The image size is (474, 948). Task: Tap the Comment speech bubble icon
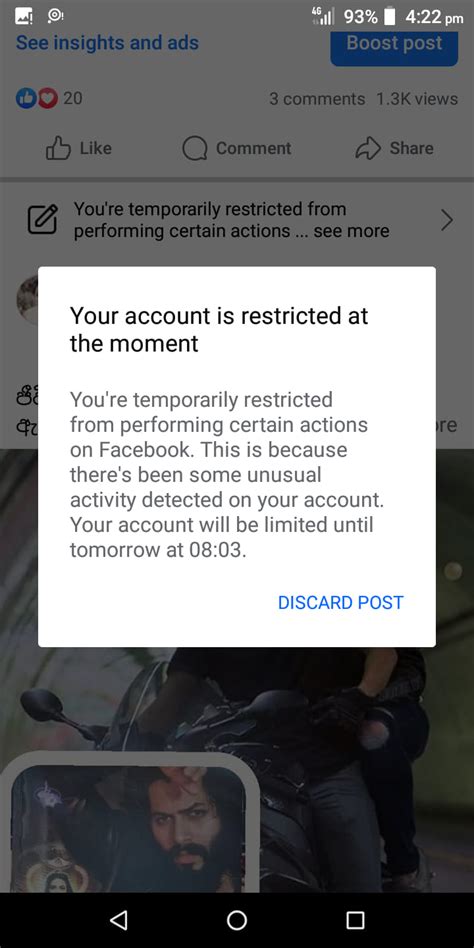(x=195, y=149)
